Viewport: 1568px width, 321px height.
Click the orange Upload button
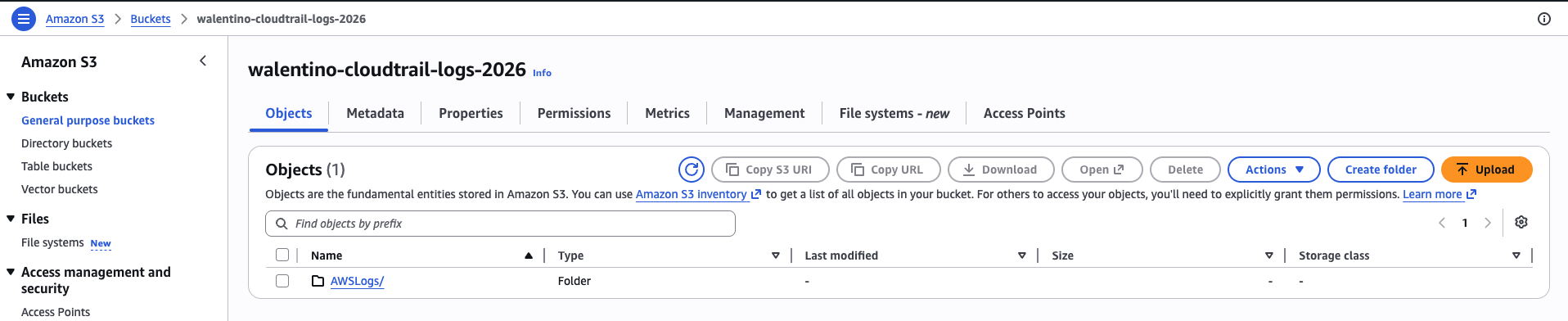click(1486, 170)
